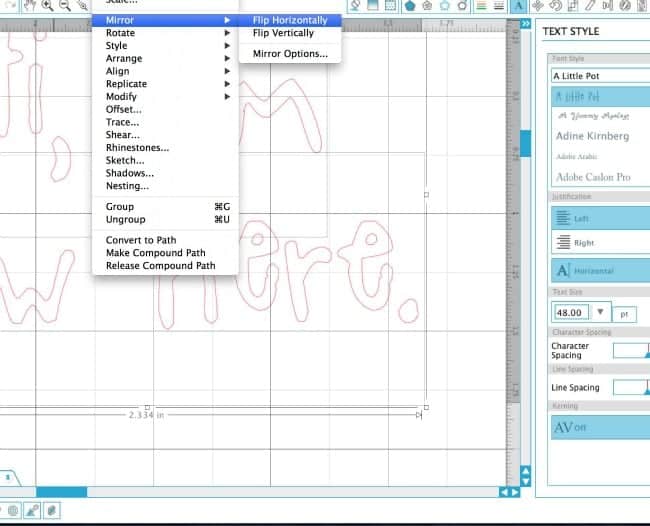Open the Rotate window icon

coord(555,5)
